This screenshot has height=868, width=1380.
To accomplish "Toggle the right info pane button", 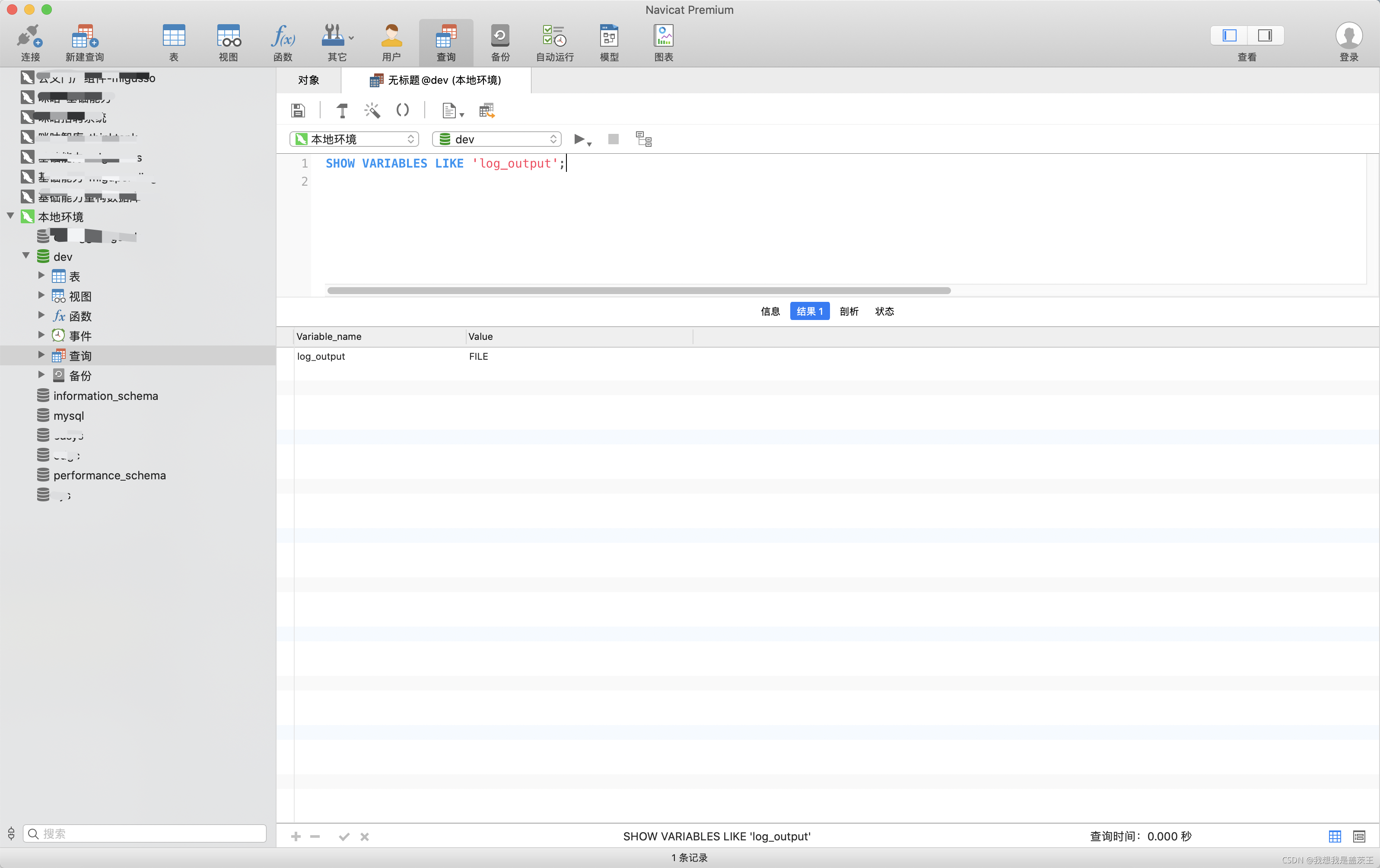I will point(1265,35).
